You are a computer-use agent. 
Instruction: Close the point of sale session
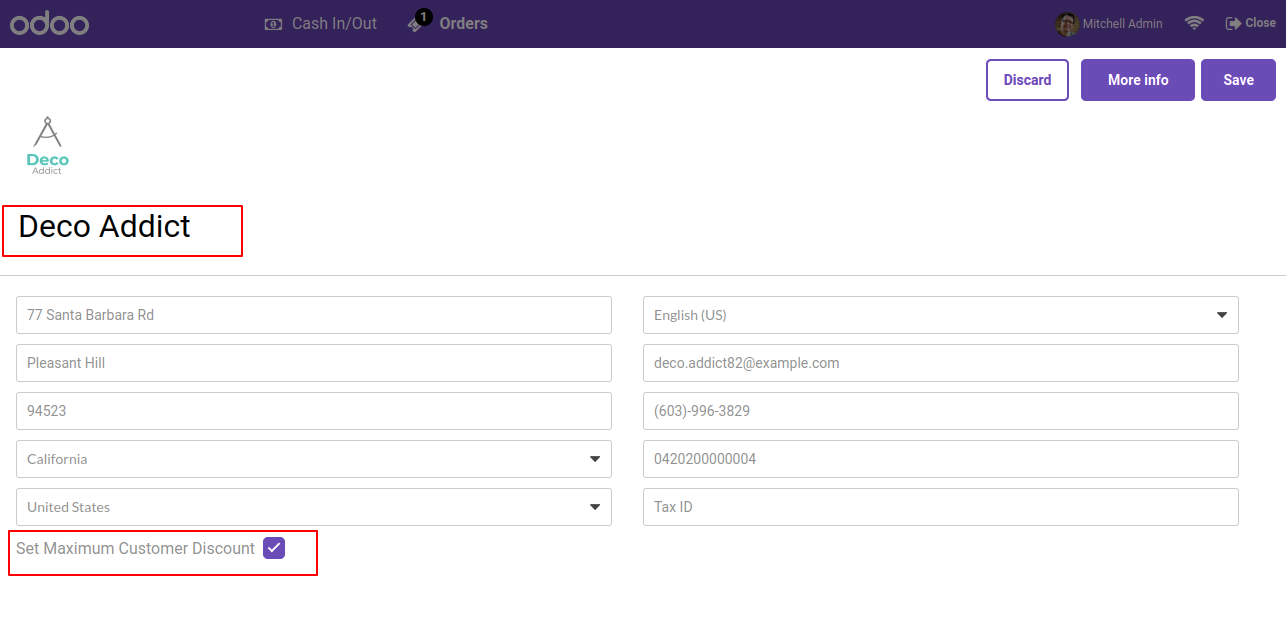coord(1251,23)
